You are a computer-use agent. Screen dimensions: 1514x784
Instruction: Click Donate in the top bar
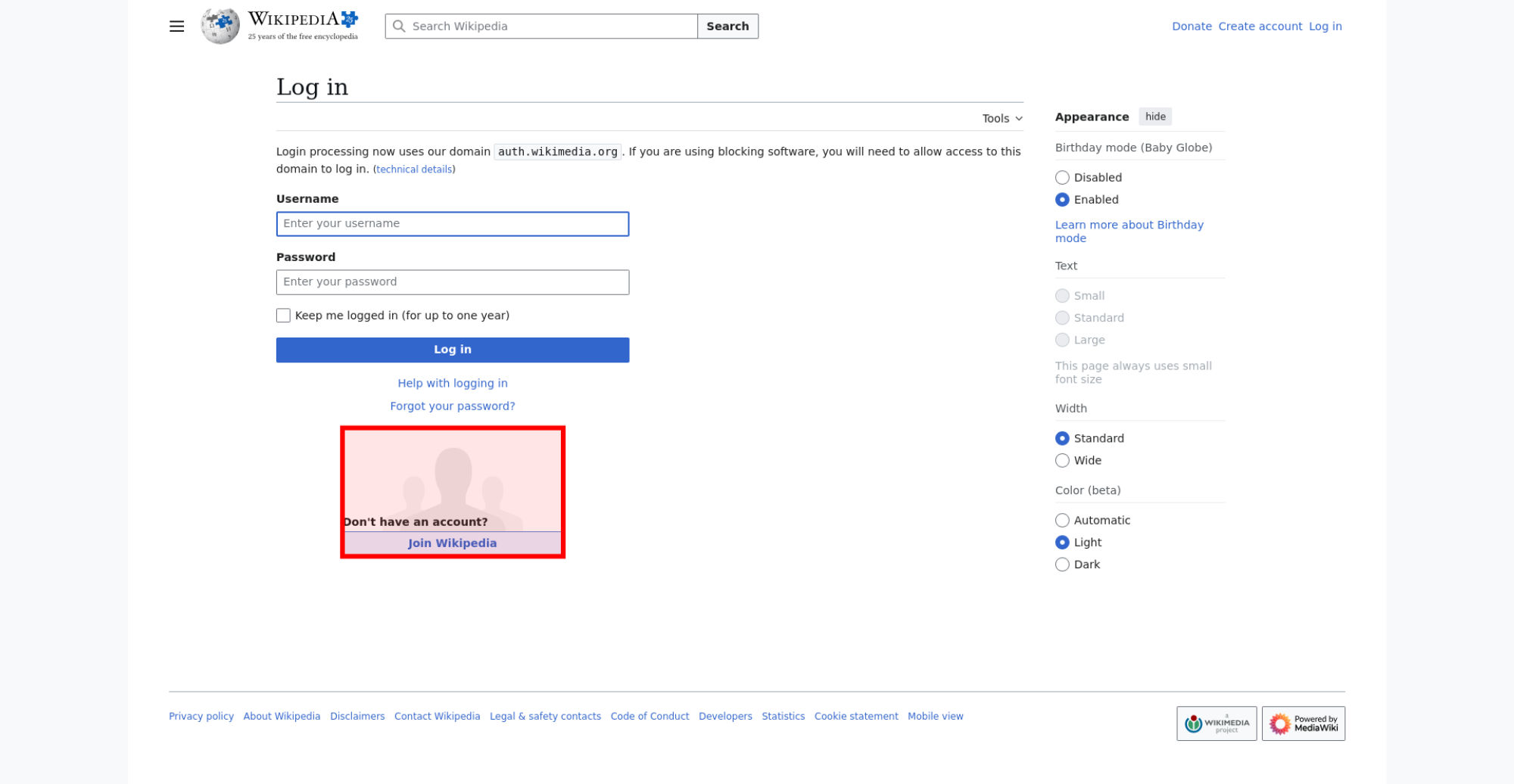click(x=1192, y=26)
